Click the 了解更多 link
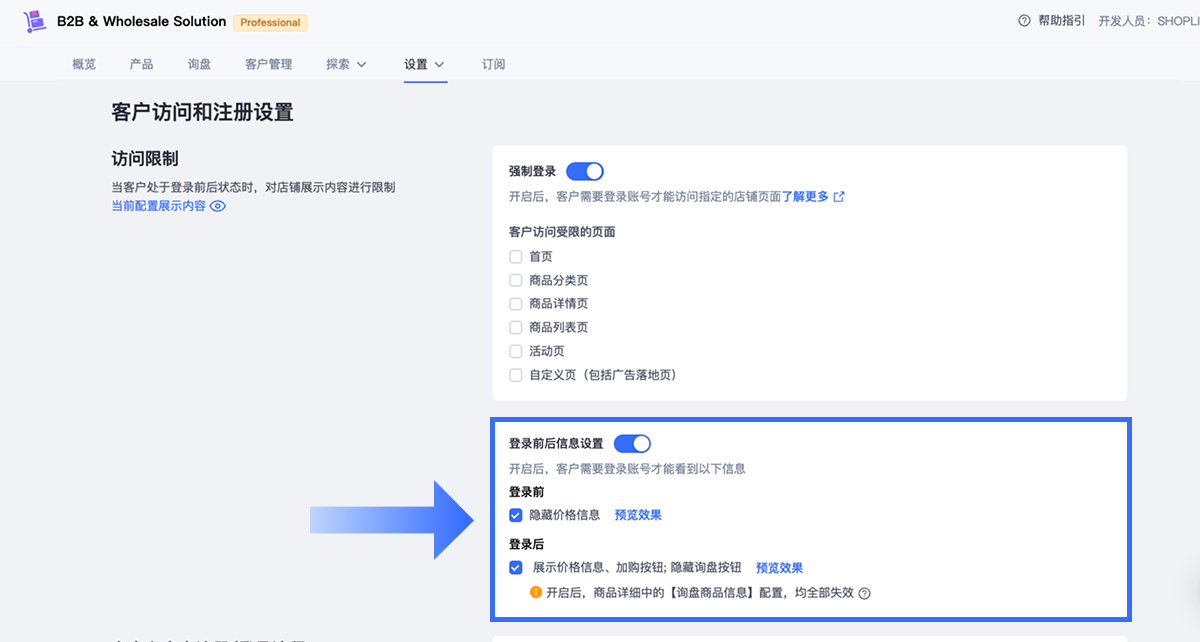 click(x=806, y=197)
